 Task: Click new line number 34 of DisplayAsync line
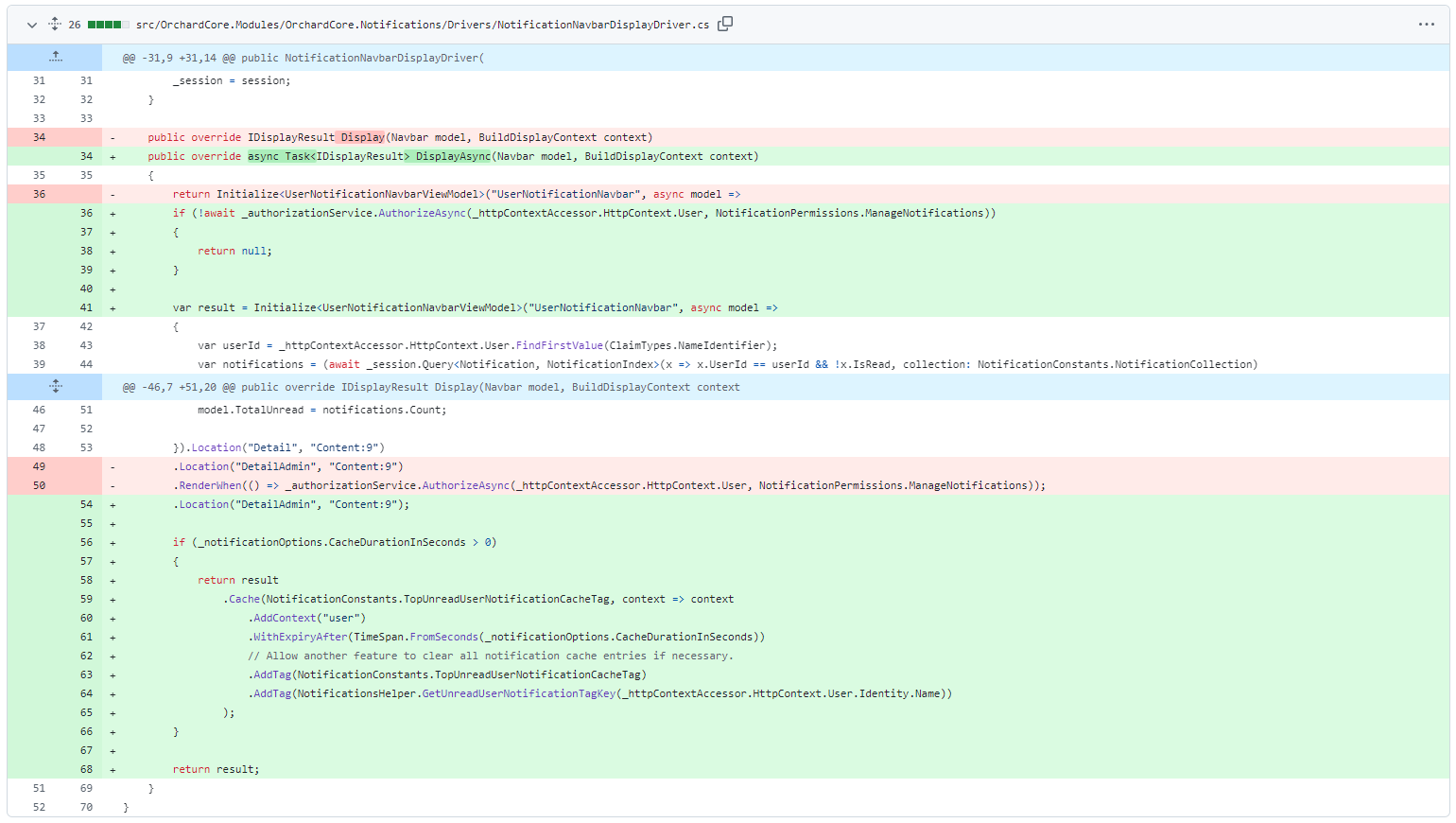pos(86,156)
